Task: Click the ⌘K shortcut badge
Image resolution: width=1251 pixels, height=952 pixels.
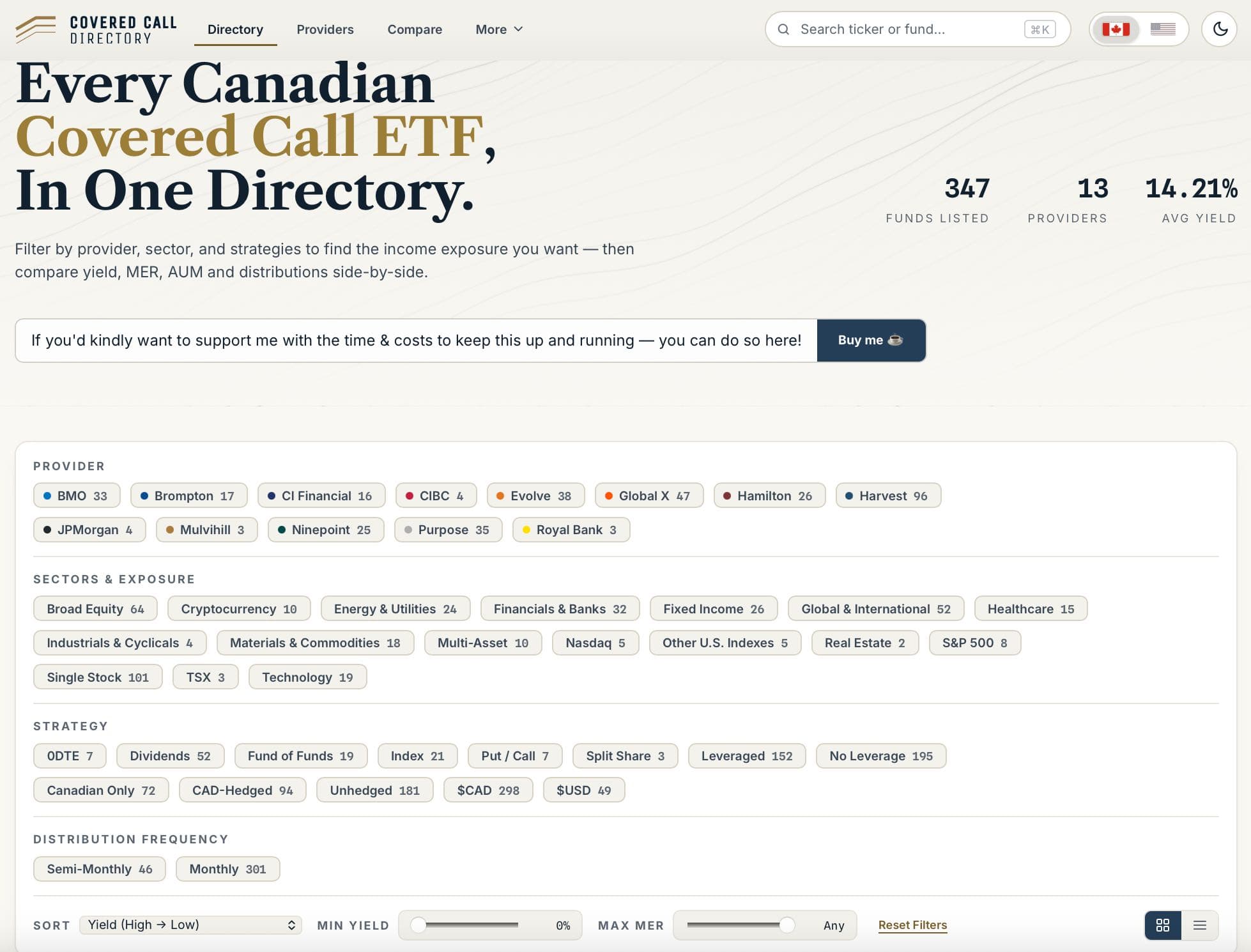Action: click(1040, 29)
